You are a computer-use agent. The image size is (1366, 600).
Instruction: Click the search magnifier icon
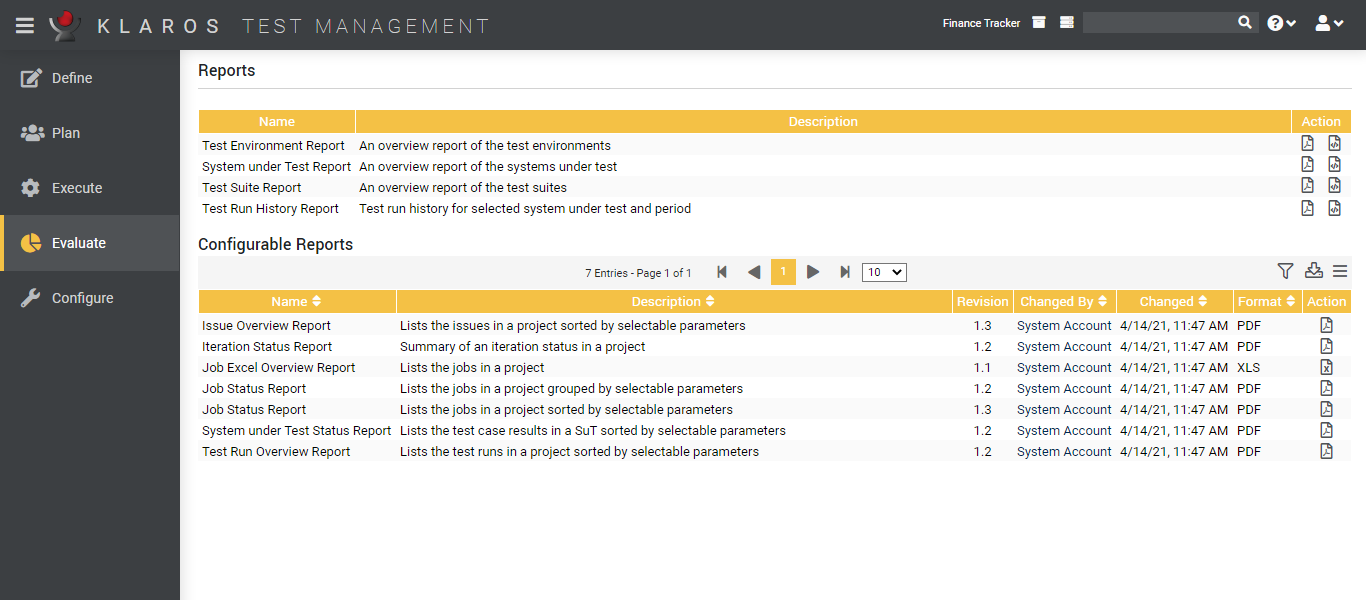pyautogui.click(x=1245, y=21)
